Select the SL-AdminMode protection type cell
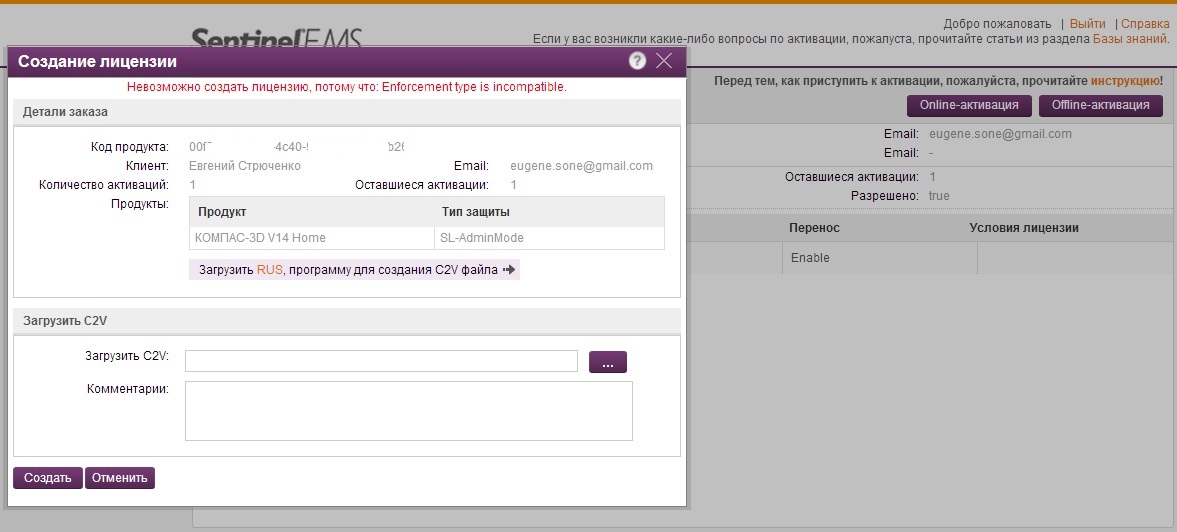The image size is (1177, 532). 549,238
